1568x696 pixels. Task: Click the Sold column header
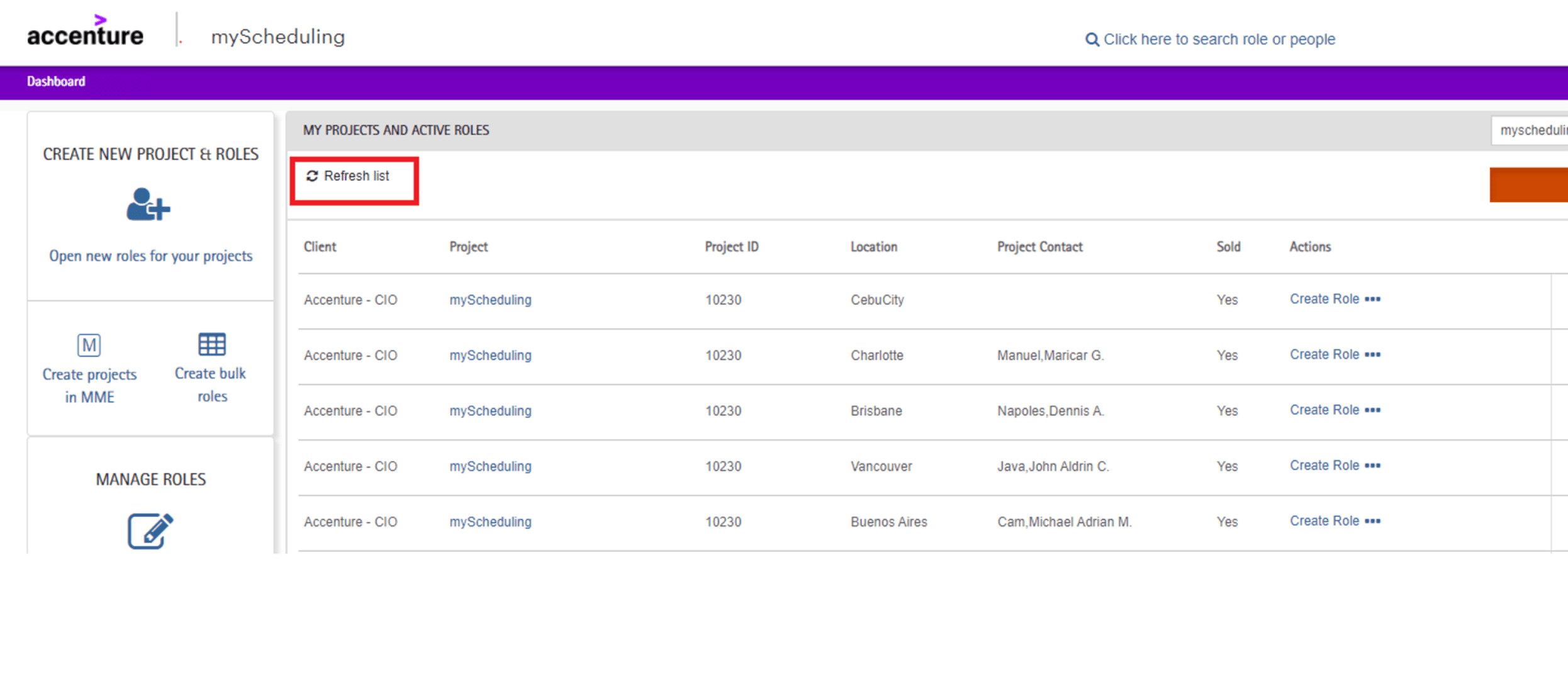point(1228,247)
